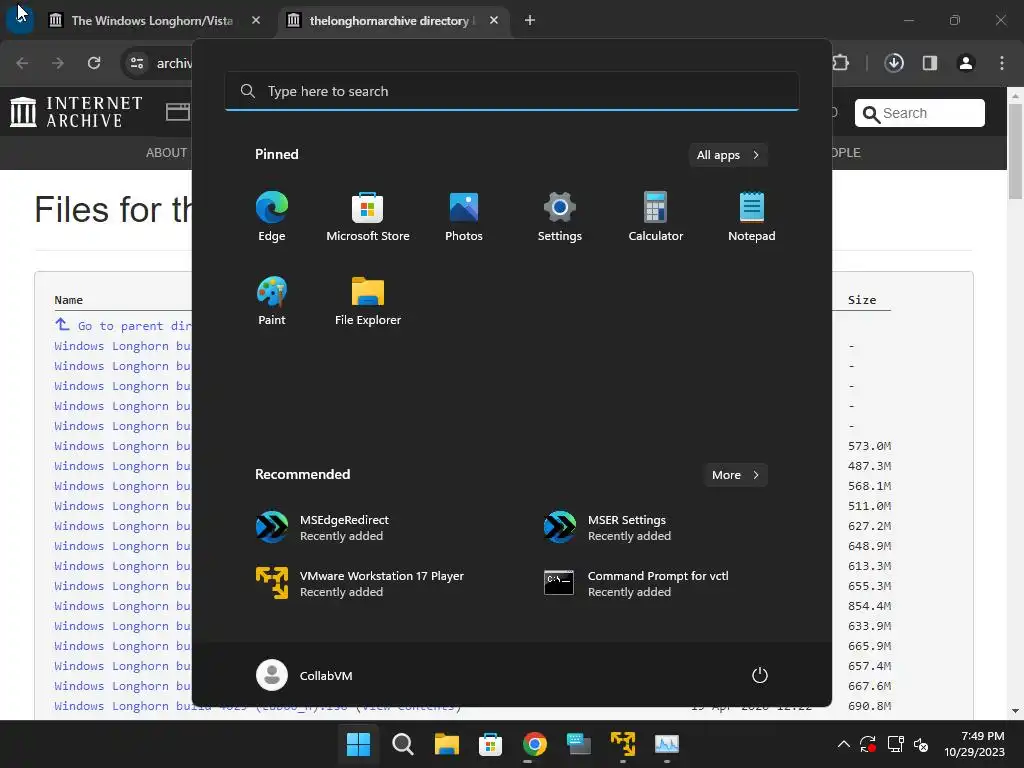Screen dimensions: 1024x768
Task: Open the computer-screen taskbar app next to Chrome
Action: point(579,744)
